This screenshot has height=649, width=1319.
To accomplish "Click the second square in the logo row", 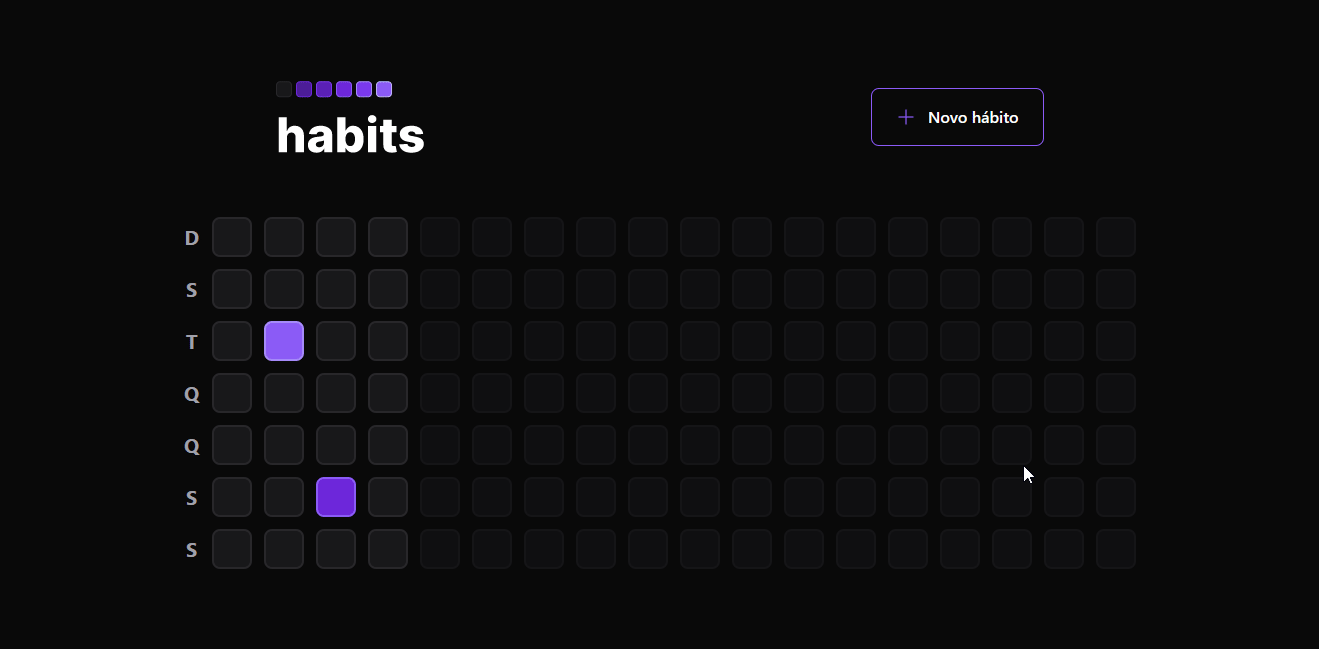I will click(x=304, y=89).
